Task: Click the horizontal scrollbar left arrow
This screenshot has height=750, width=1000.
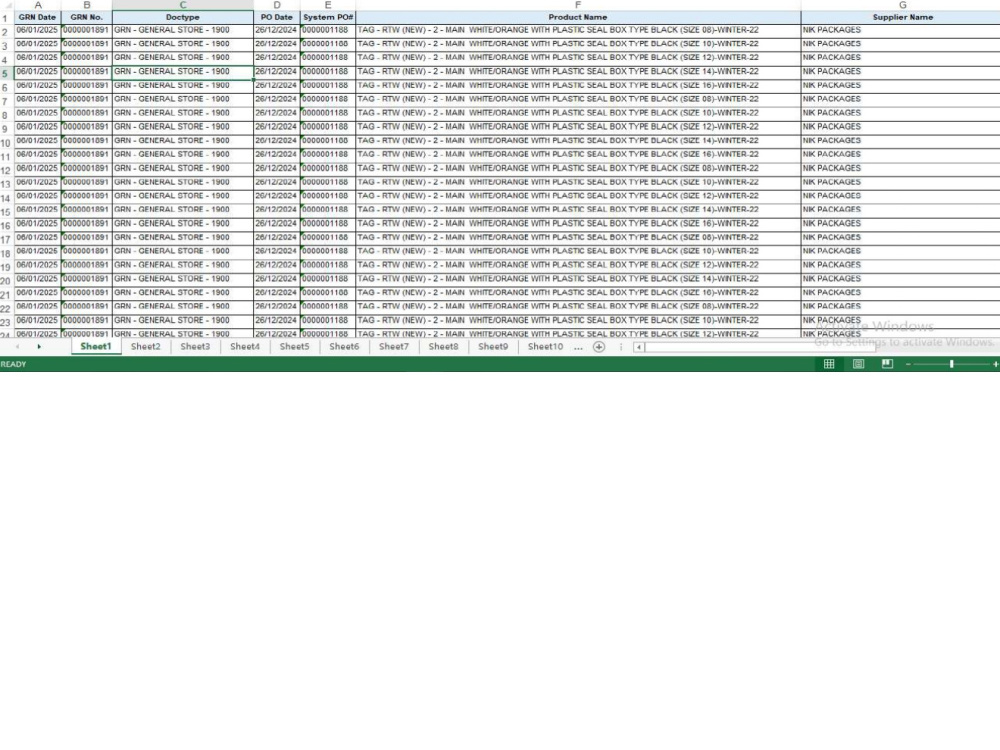Action: click(638, 347)
